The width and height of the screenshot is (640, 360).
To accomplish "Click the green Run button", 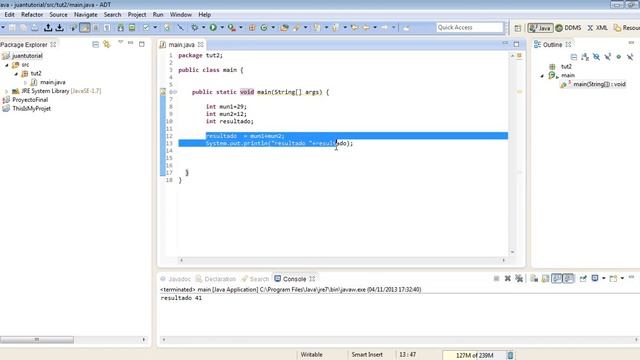I will 213,27.
